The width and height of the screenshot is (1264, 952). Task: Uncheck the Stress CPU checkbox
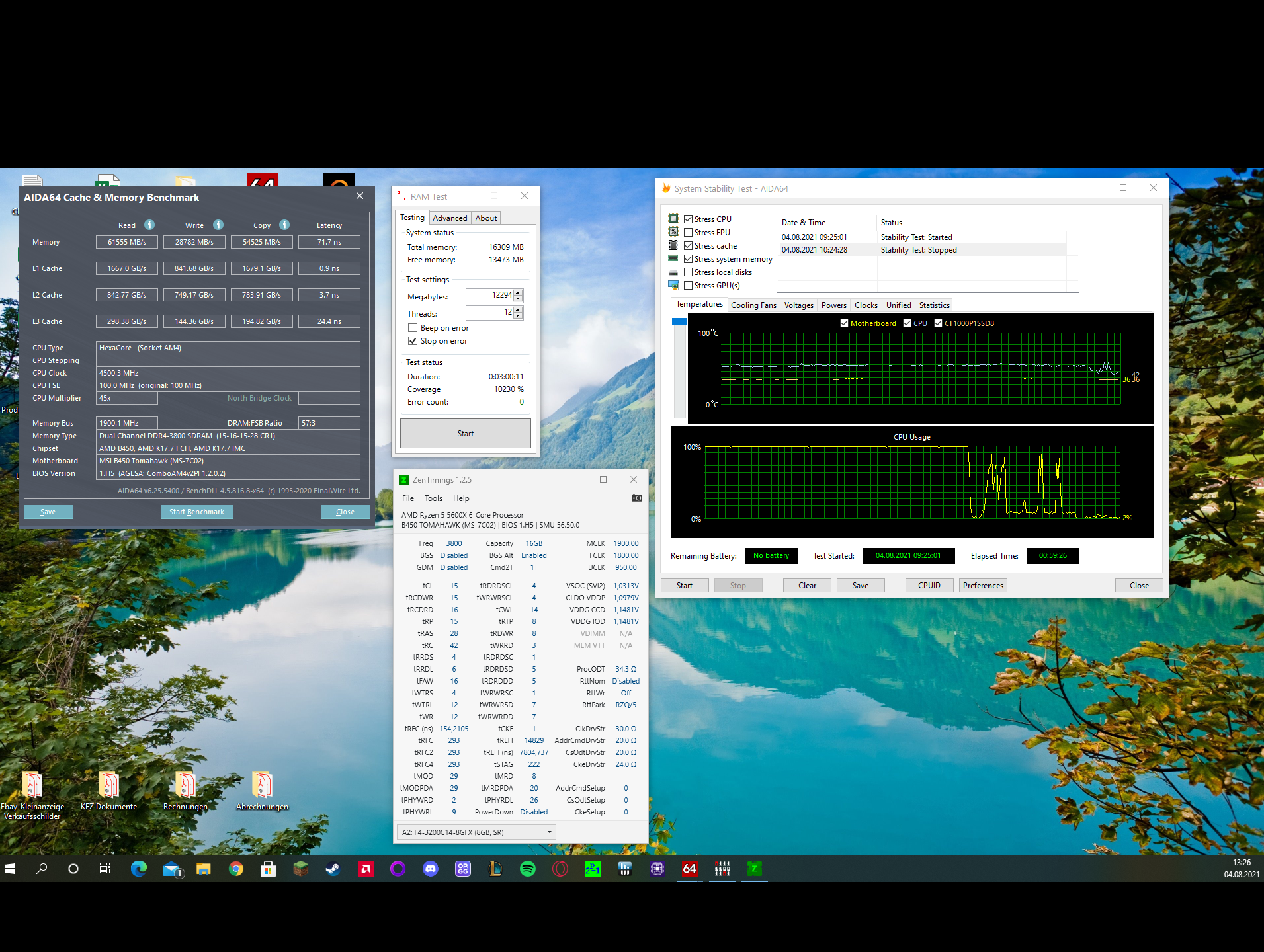[x=689, y=219]
